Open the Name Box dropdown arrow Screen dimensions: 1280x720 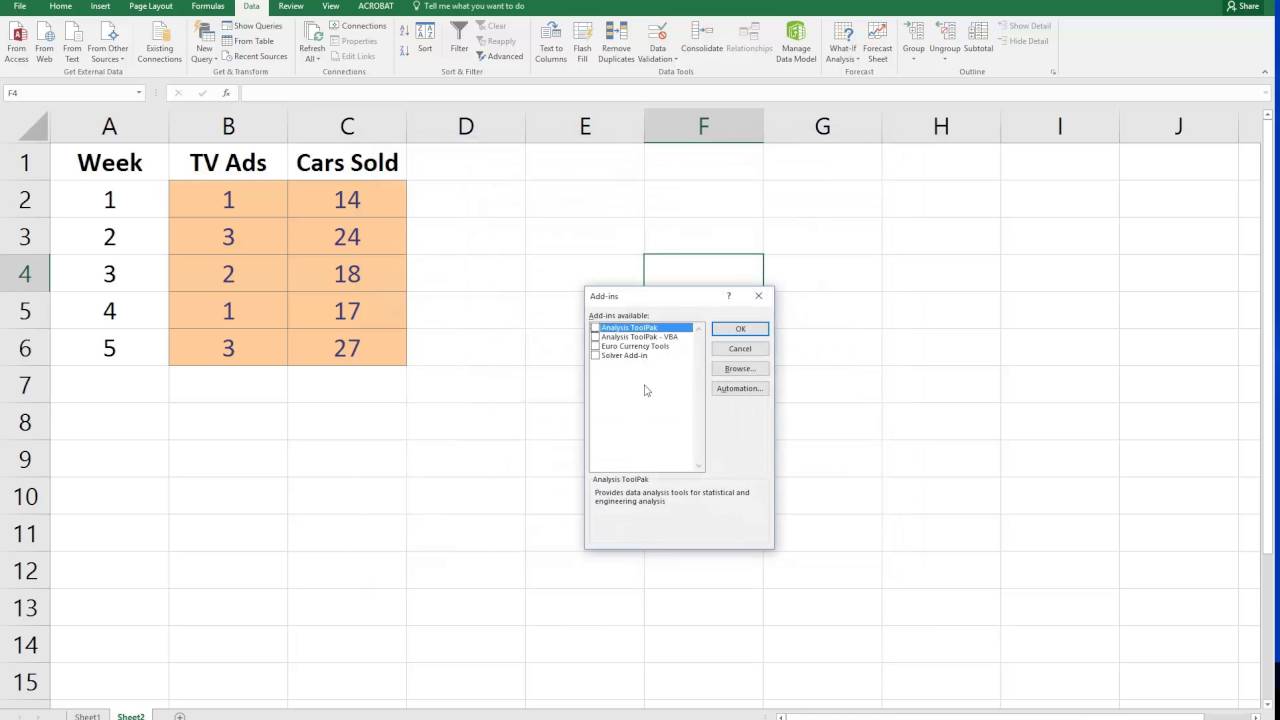click(x=139, y=93)
